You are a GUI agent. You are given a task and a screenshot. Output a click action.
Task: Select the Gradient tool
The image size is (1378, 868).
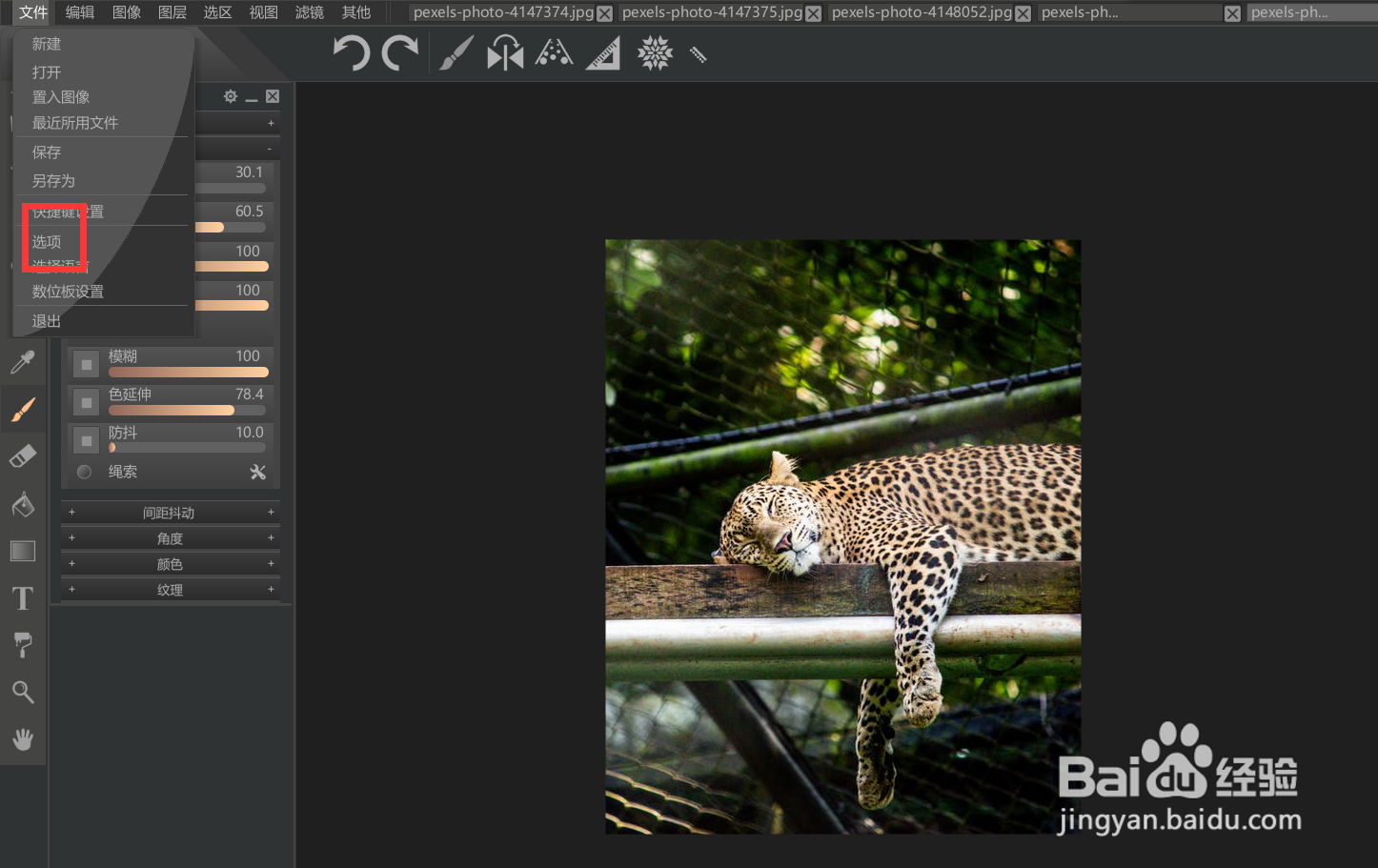23,551
